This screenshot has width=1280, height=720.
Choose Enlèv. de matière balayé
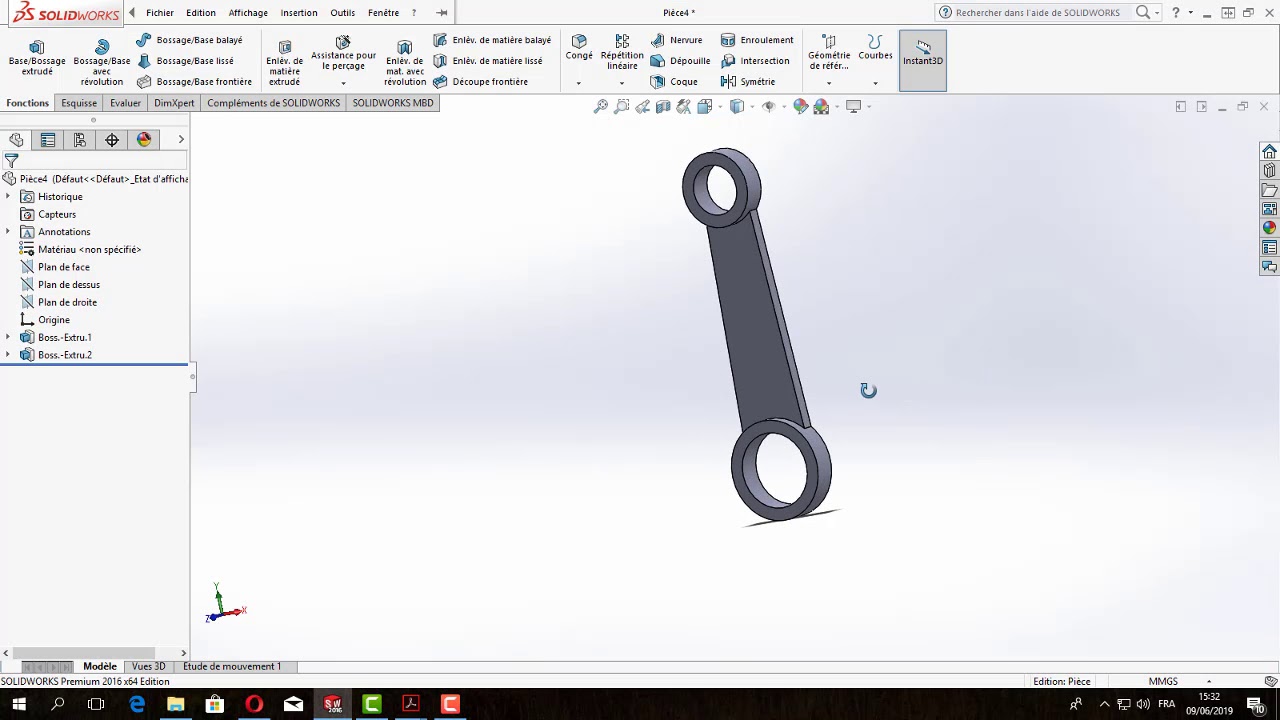point(492,40)
